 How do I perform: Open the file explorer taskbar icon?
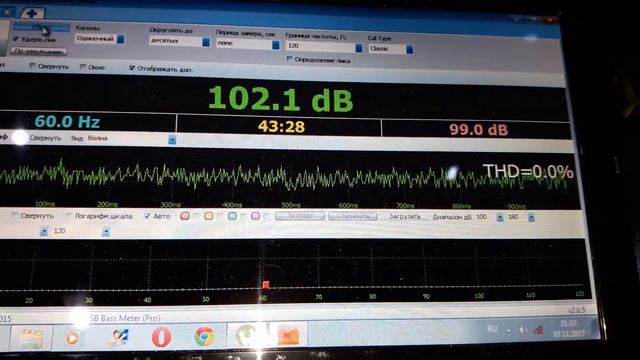[x=31, y=338]
